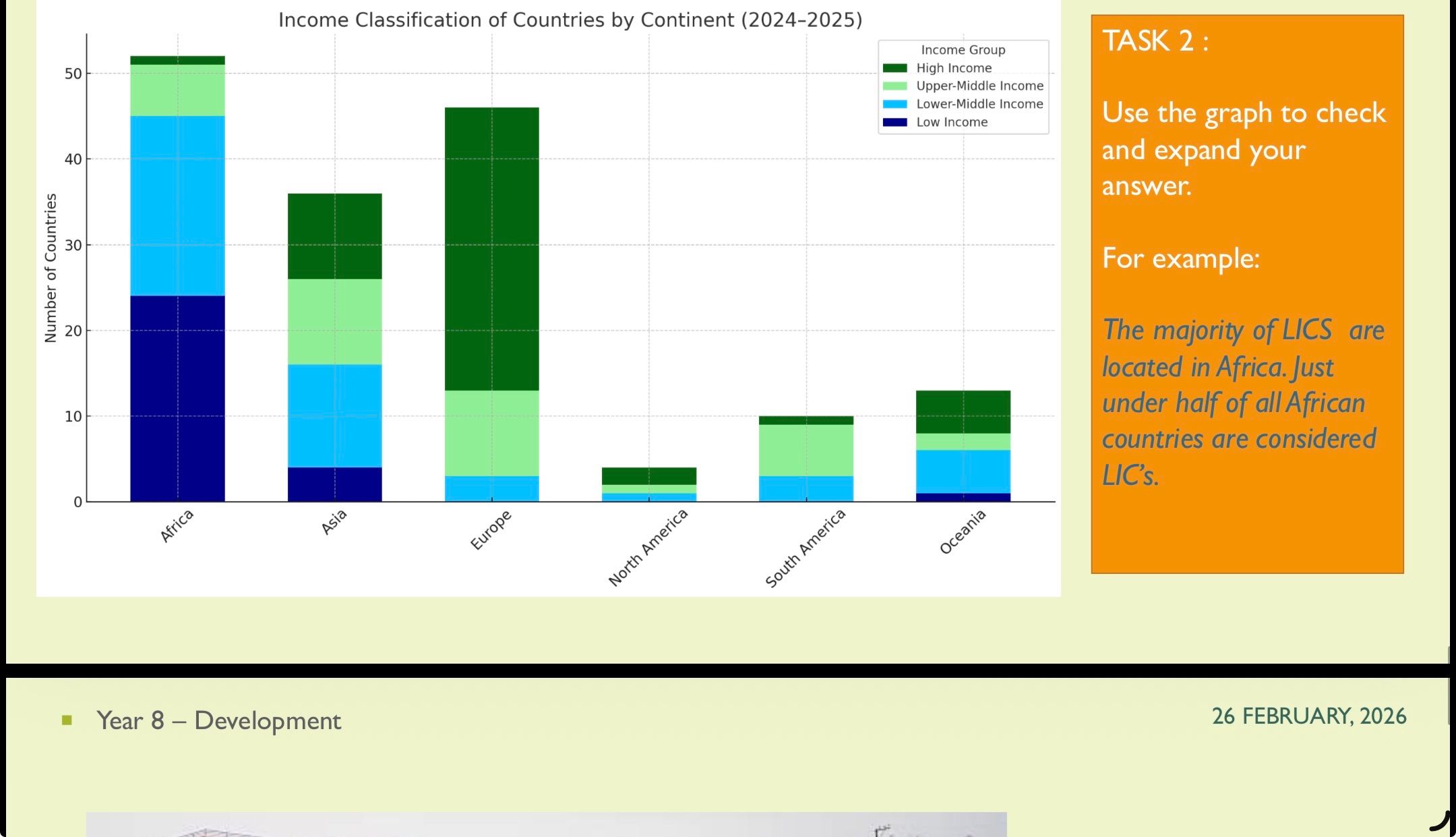1456x837 pixels.
Task: Click Oceania's light blue bar segment
Action: click(963, 471)
